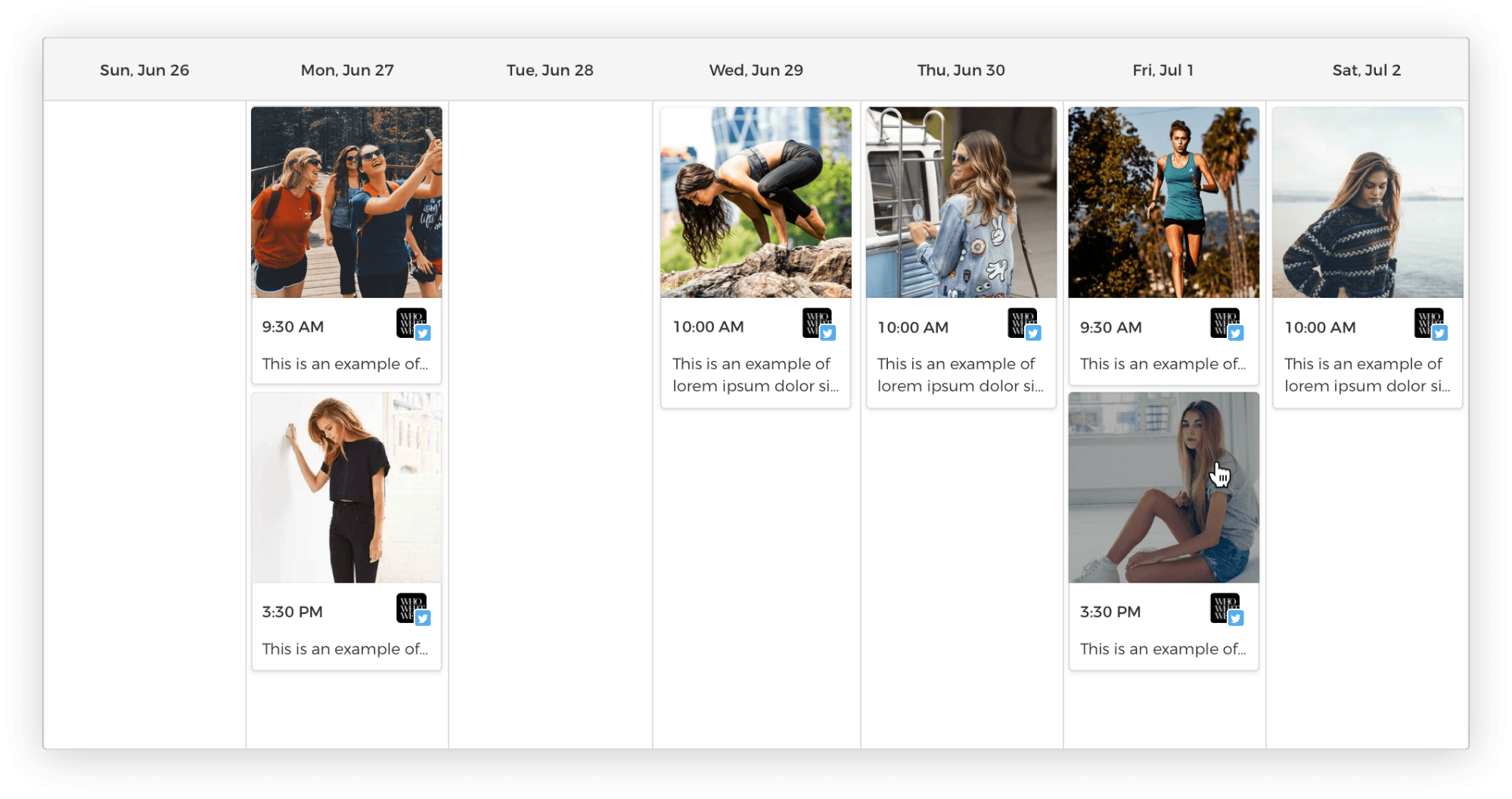Click the 9:30 AM time on Monday's post
Screen dimensions: 1512x799
(293, 327)
